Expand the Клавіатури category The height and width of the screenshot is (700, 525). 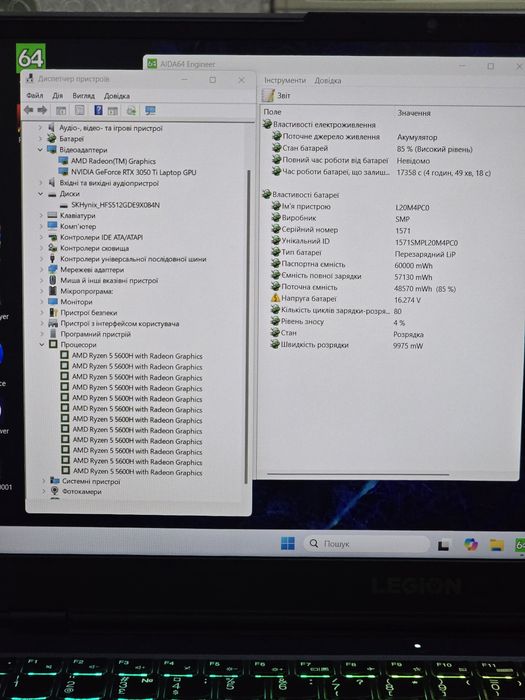41,216
